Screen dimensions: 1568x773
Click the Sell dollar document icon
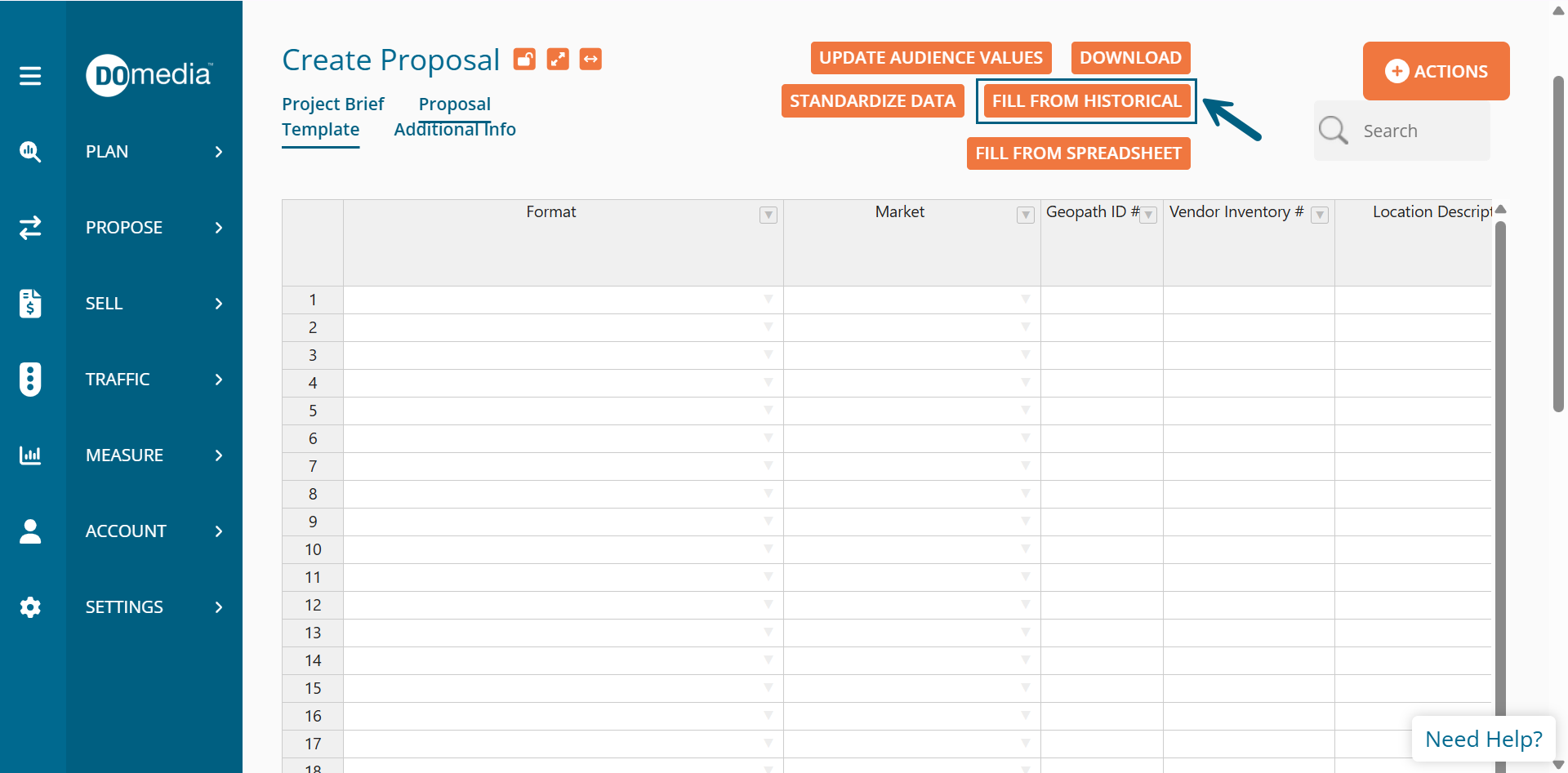pos(30,304)
